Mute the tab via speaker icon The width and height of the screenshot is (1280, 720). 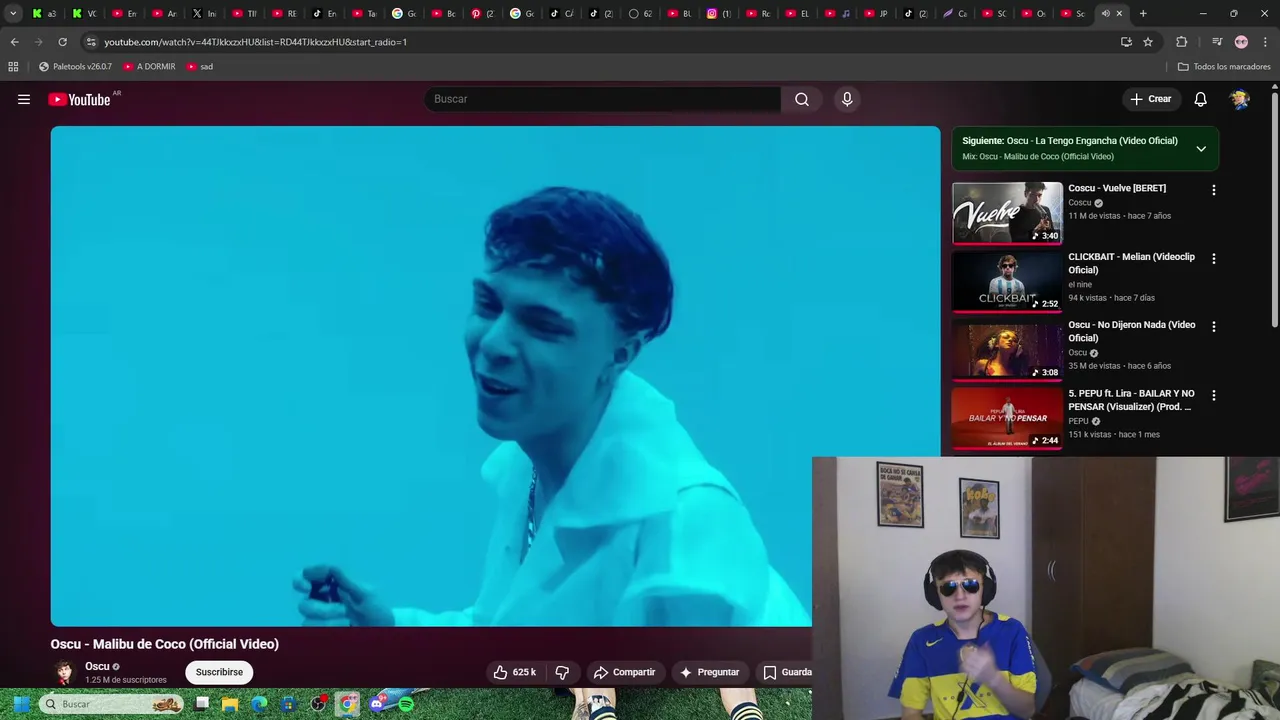click(x=1105, y=13)
